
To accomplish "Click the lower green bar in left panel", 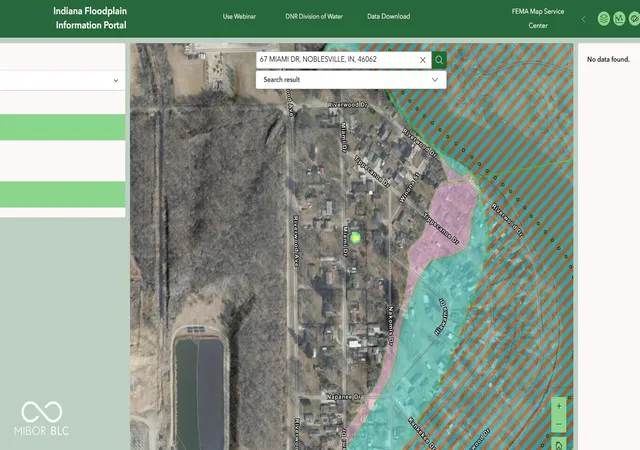I will click(x=62, y=194).
